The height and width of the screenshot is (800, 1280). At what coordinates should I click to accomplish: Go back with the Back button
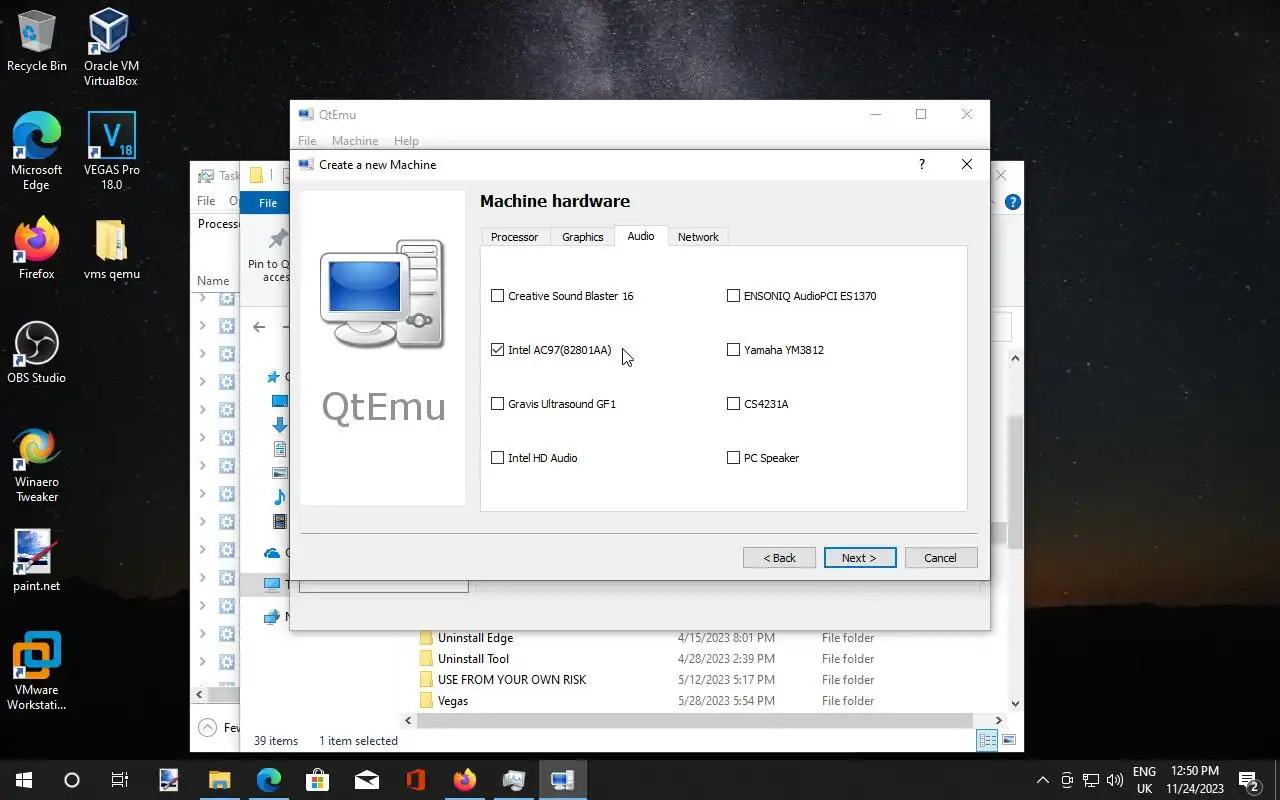click(779, 558)
